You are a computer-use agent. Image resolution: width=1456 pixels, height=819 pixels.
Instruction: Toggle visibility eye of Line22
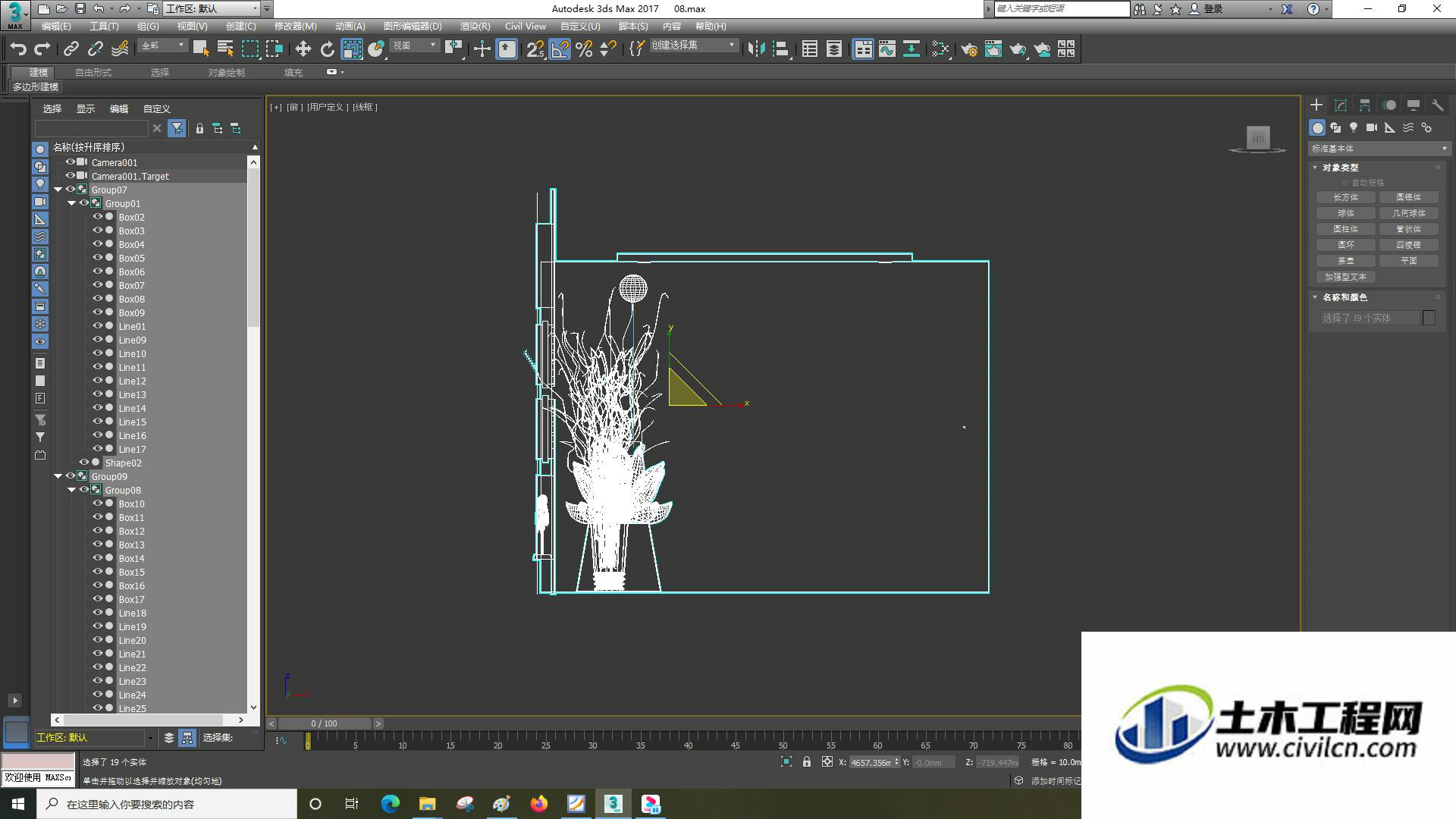[x=98, y=667]
